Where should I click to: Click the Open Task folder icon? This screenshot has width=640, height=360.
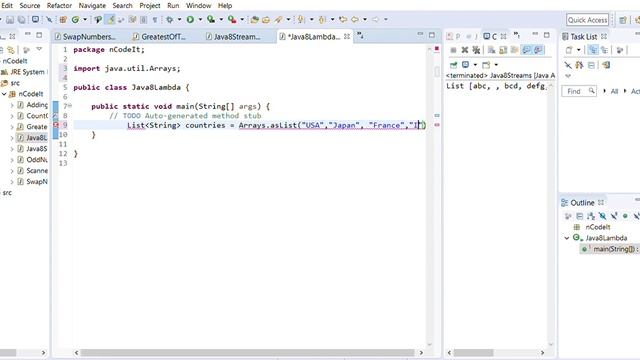(x=266, y=19)
